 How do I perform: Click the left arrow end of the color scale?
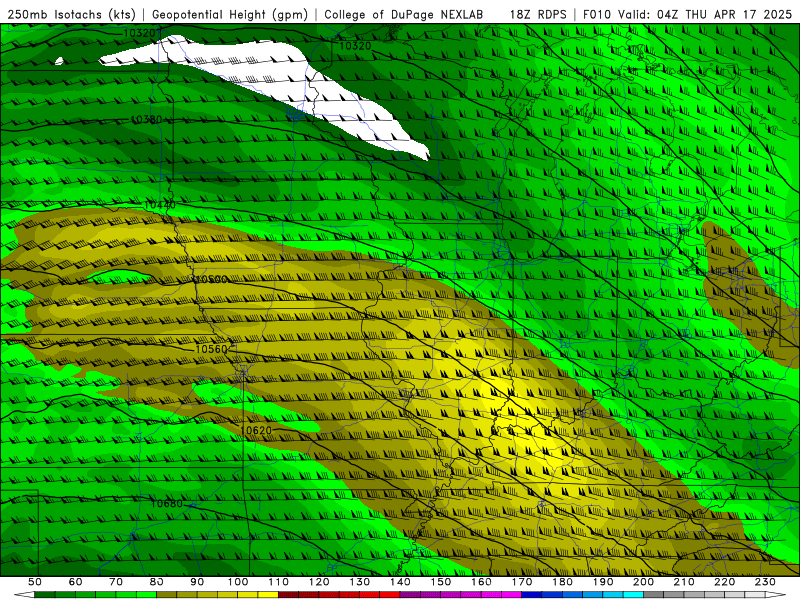click(x=24, y=595)
